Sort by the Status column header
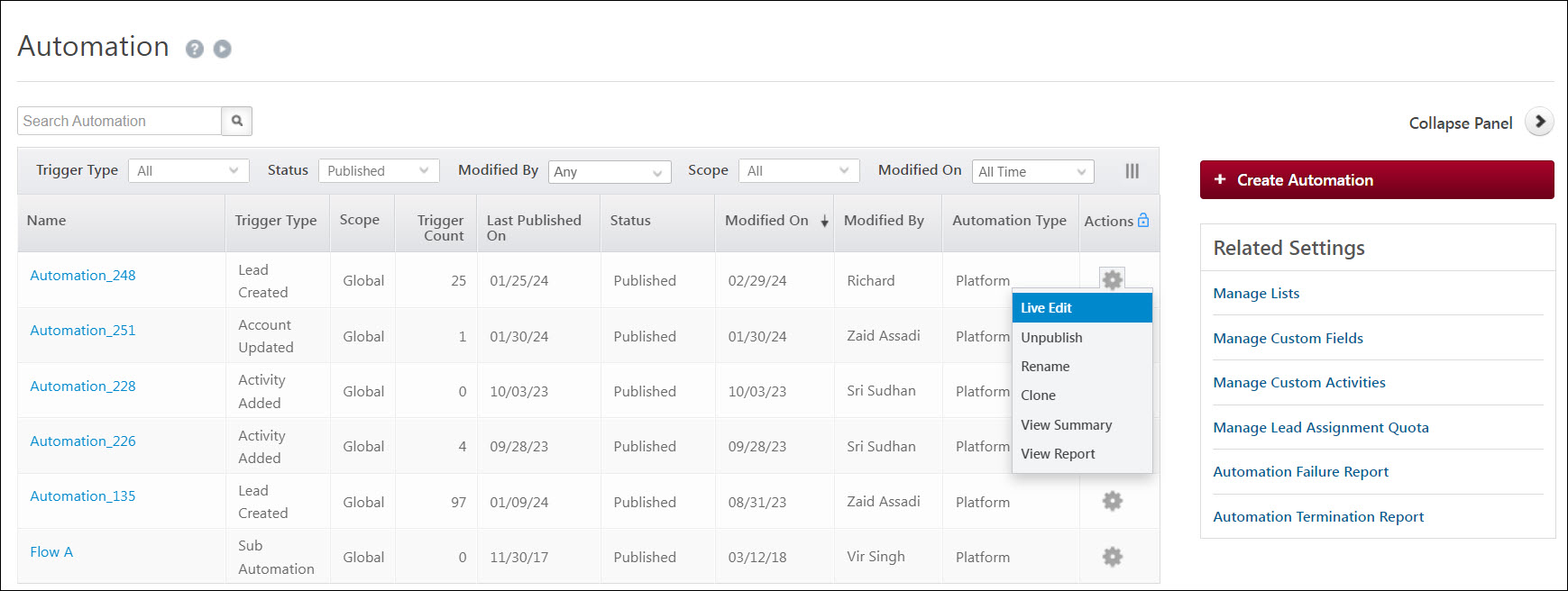 [x=630, y=220]
